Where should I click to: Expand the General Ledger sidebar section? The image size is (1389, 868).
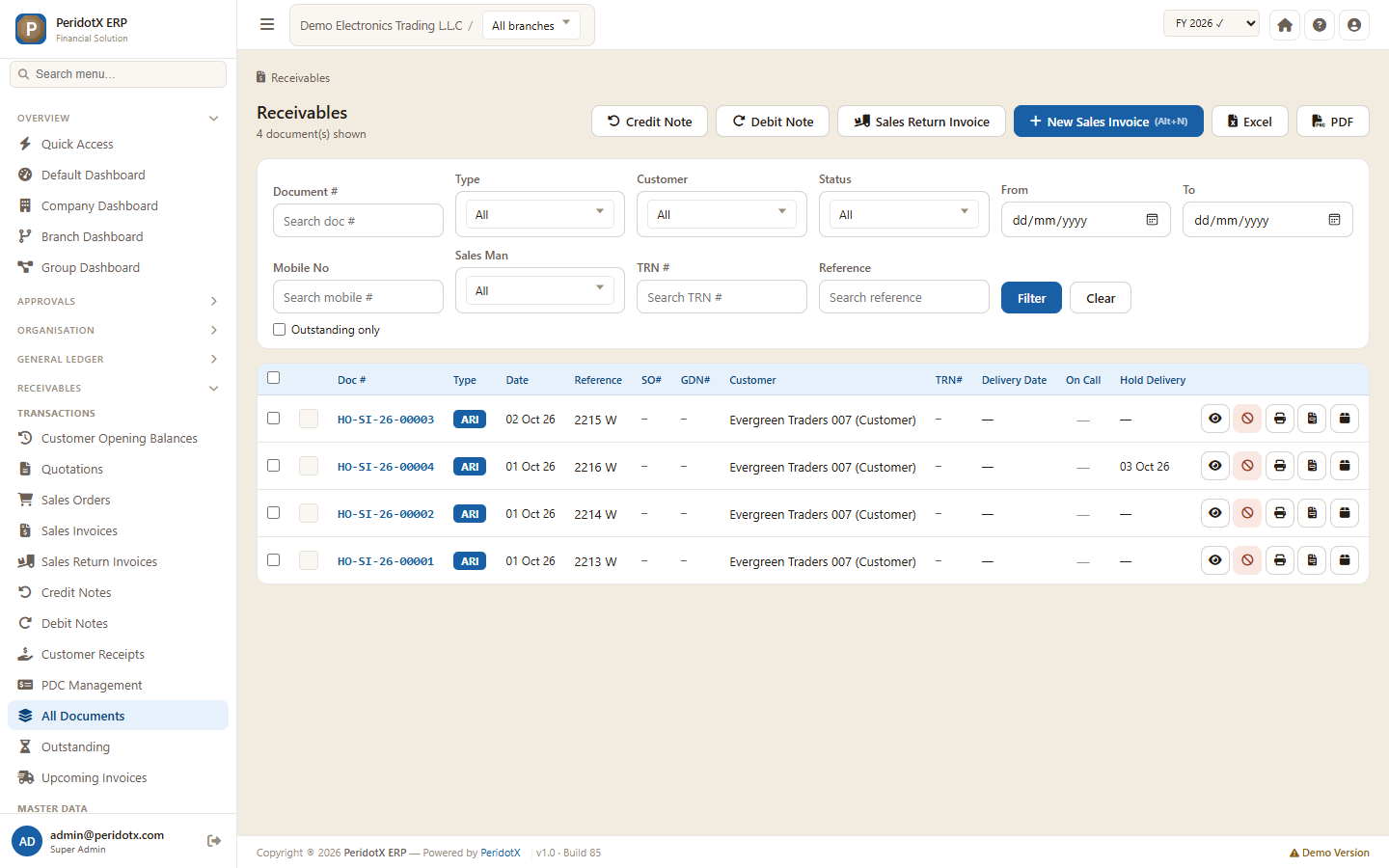click(118, 359)
